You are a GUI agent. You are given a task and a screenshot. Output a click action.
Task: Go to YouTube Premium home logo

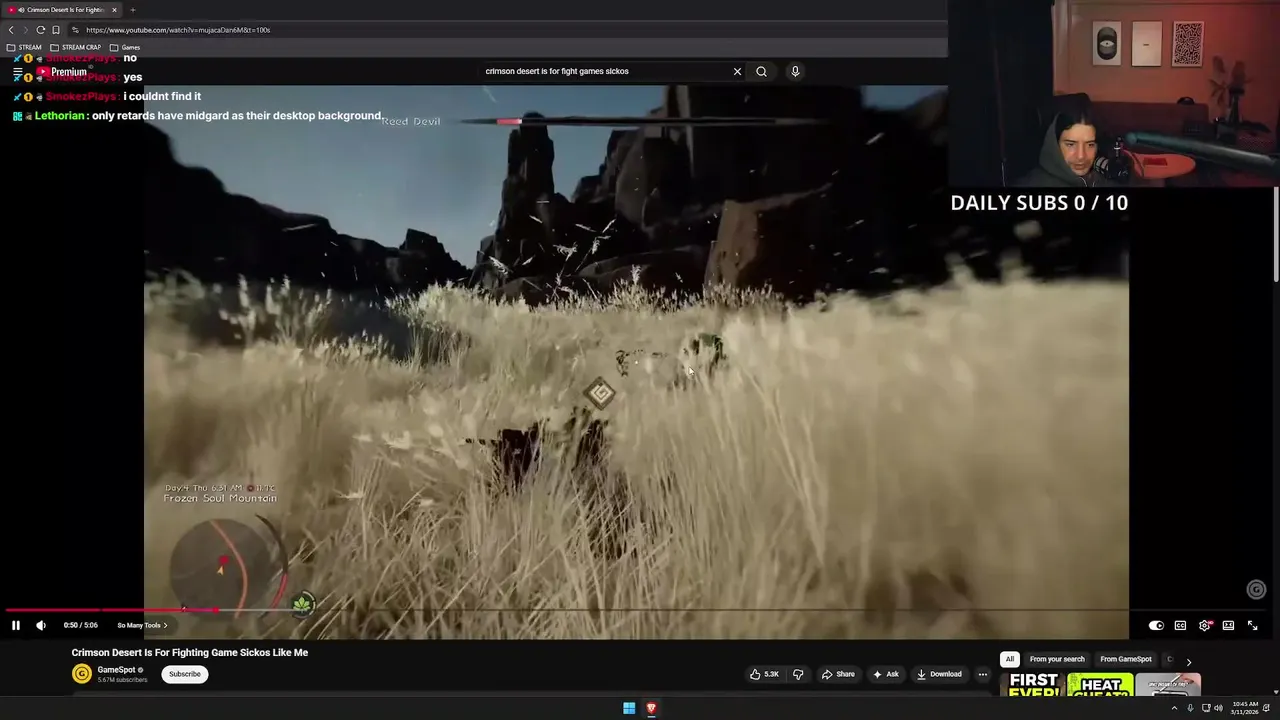point(62,72)
